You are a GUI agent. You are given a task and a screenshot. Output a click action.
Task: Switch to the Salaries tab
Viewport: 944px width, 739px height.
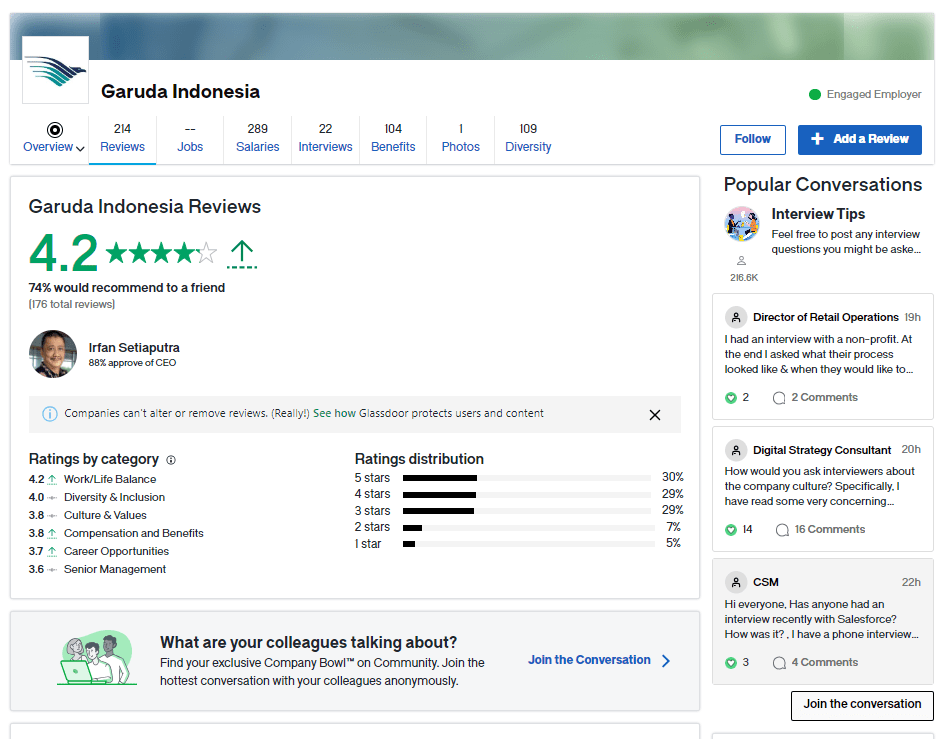(x=258, y=139)
